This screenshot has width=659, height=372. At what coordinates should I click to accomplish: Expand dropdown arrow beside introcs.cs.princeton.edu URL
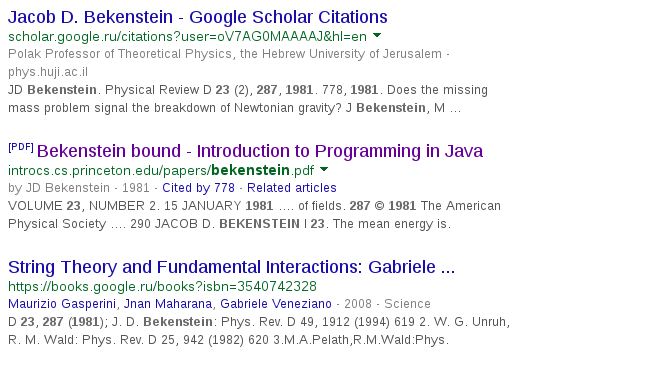(324, 169)
